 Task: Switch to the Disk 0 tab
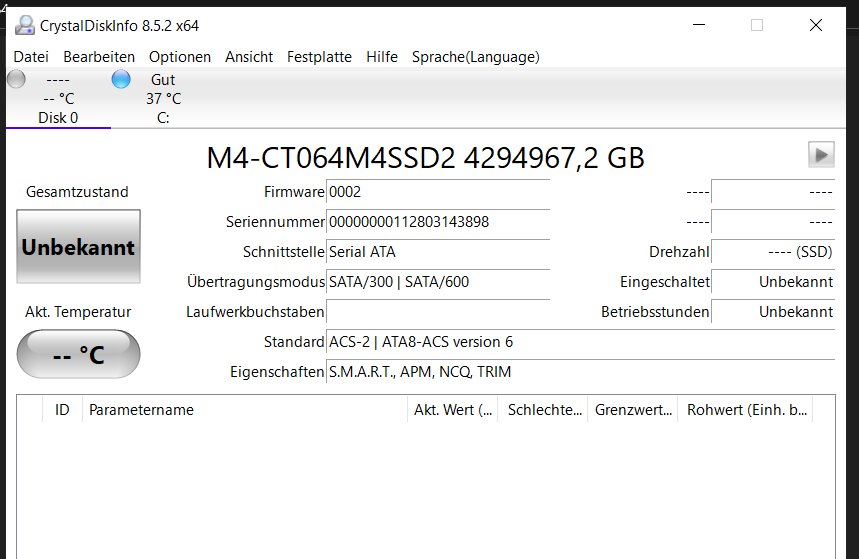coord(58,99)
